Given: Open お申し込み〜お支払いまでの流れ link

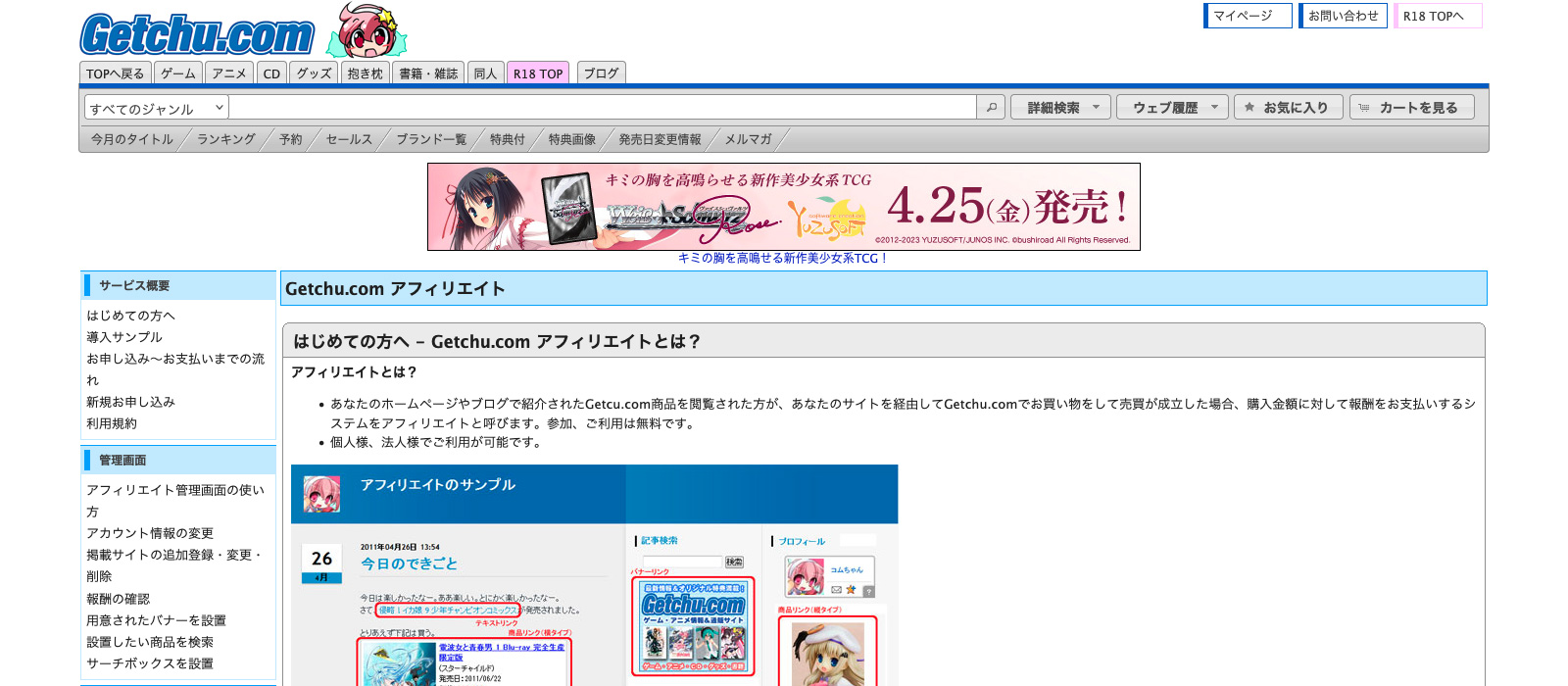Looking at the screenshot, I should click(x=175, y=369).
